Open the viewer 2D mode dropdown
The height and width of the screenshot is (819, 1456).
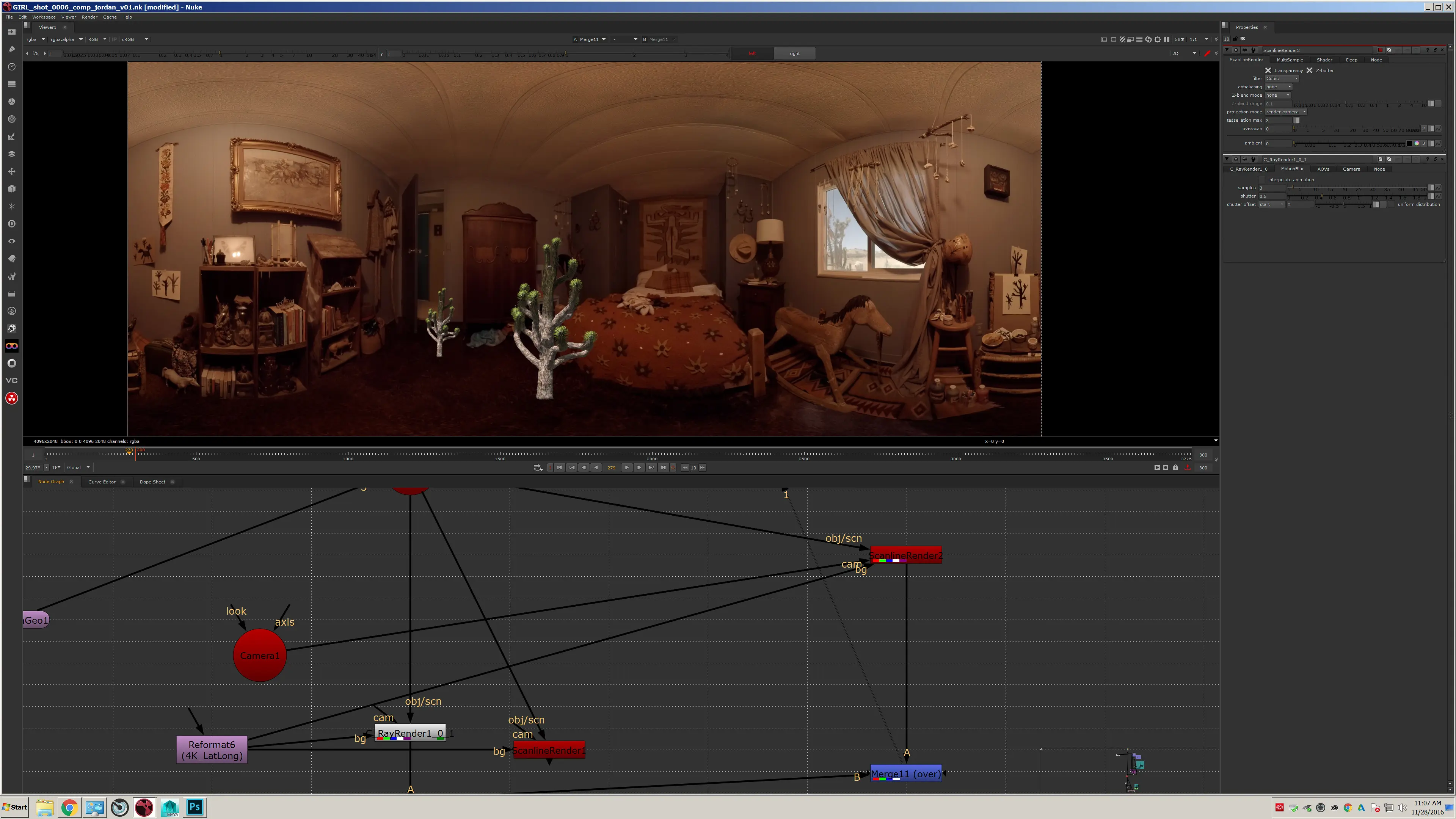pyautogui.click(x=1184, y=53)
